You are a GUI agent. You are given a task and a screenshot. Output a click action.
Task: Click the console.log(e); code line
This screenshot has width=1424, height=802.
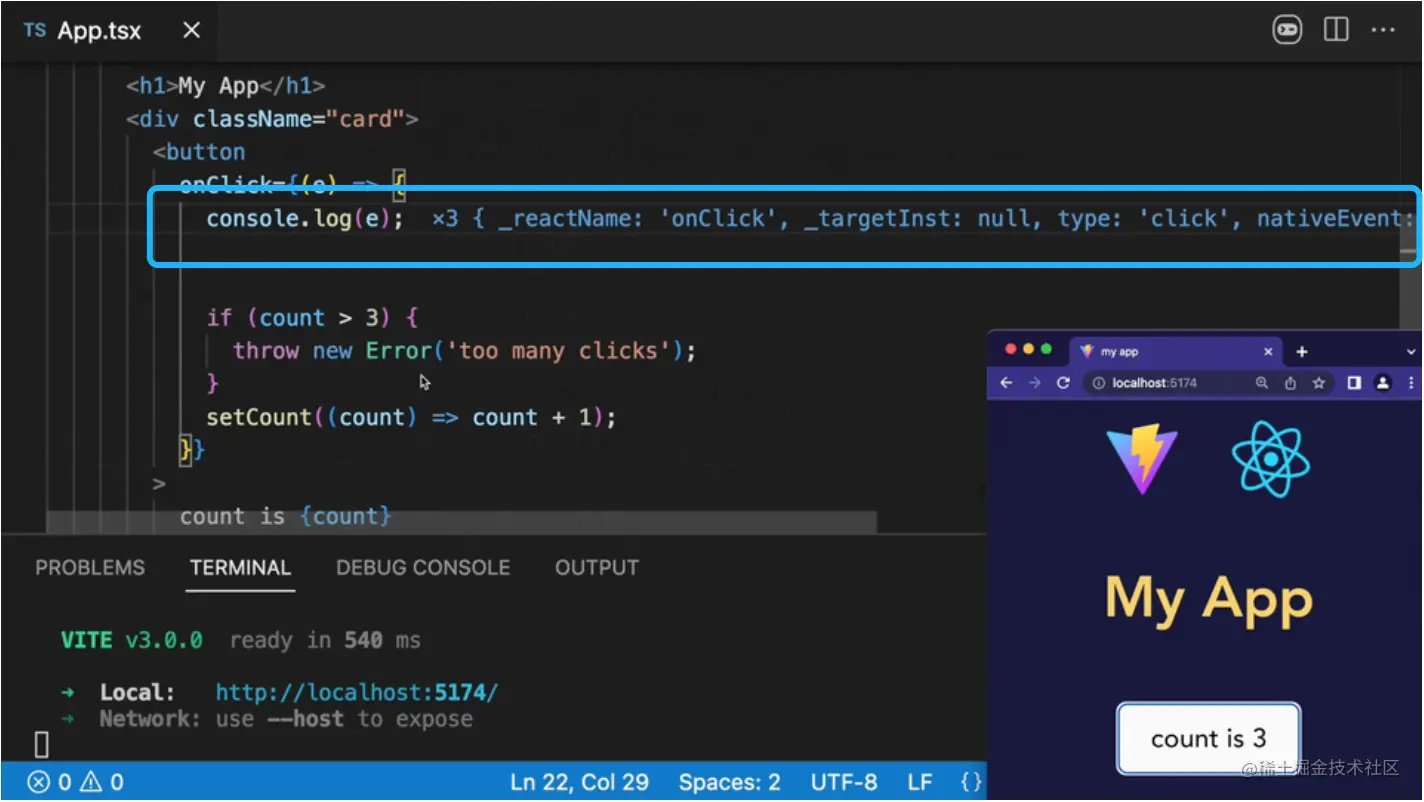(304, 218)
